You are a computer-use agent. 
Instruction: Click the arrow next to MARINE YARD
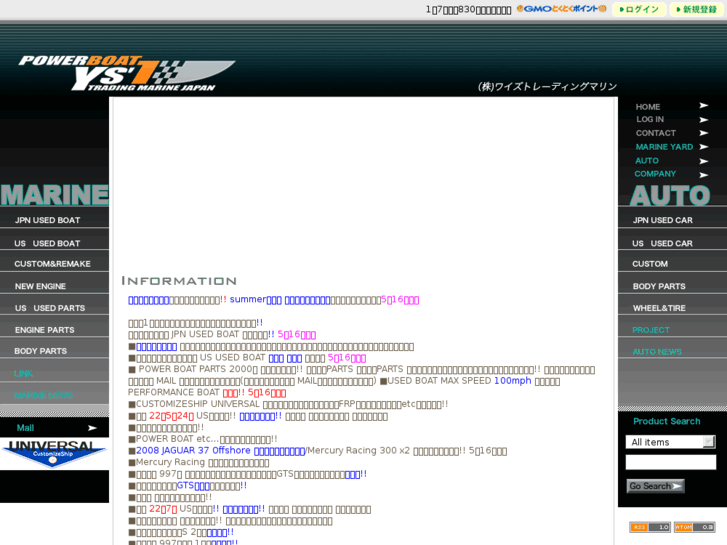coord(703,147)
